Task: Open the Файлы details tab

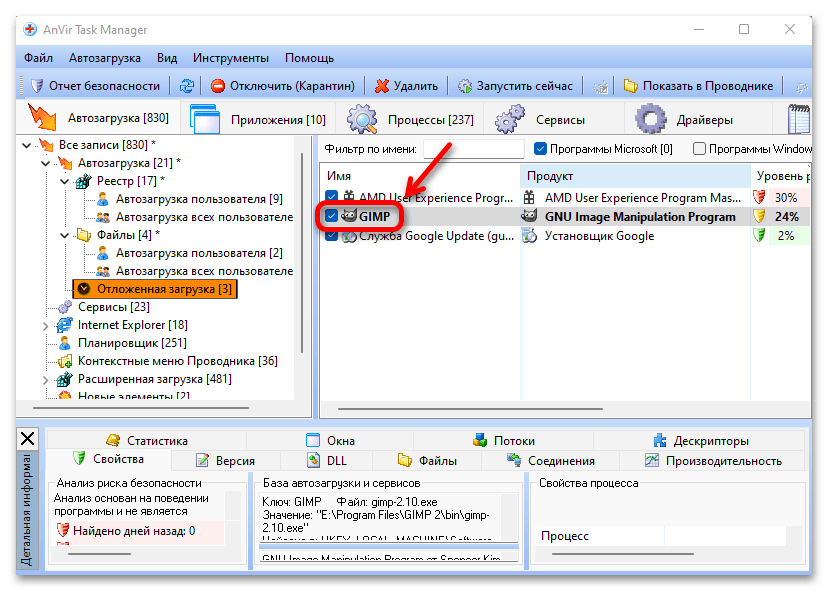Action: click(427, 461)
